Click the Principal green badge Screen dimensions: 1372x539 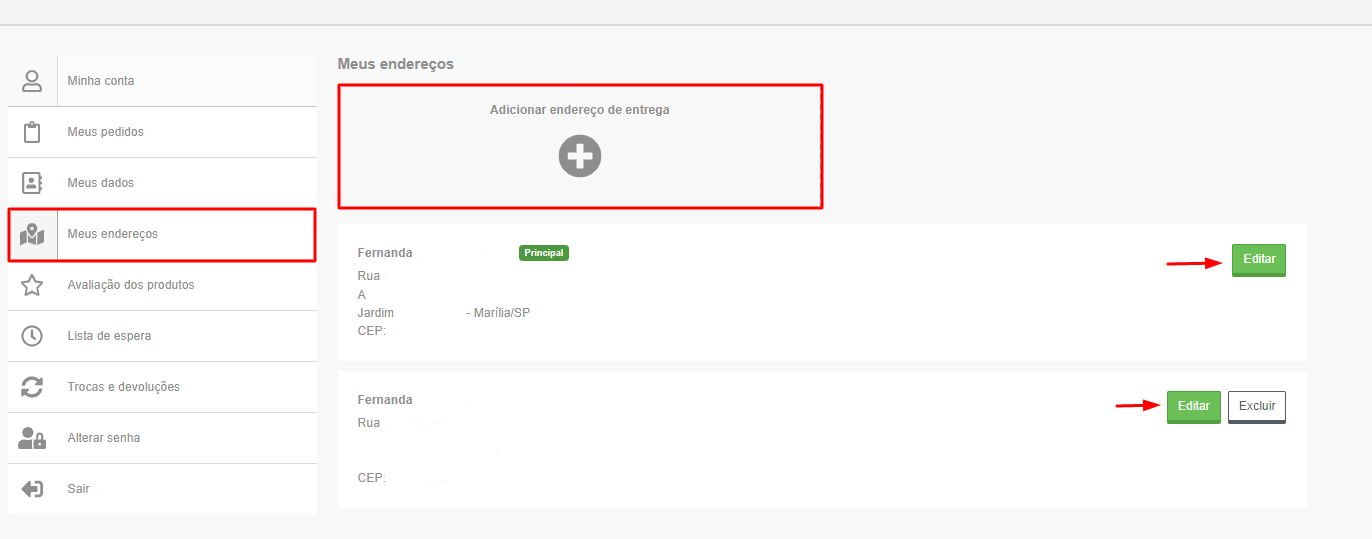click(x=544, y=253)
